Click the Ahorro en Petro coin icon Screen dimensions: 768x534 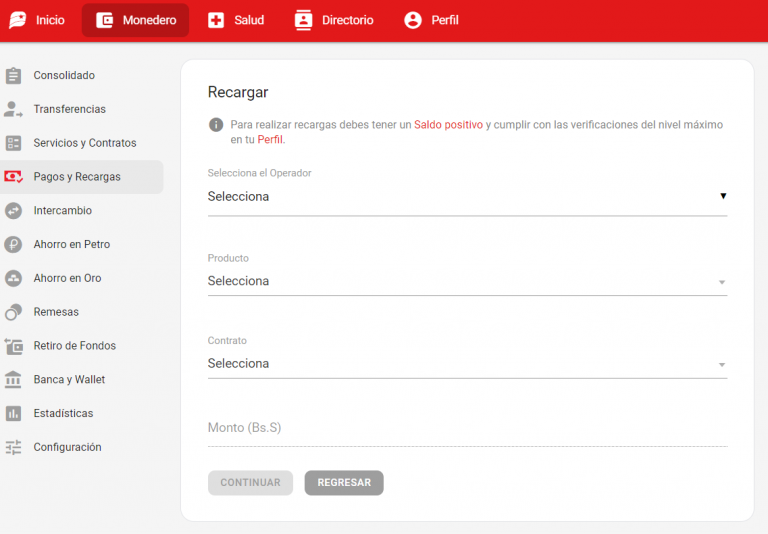tap(13, 244)
